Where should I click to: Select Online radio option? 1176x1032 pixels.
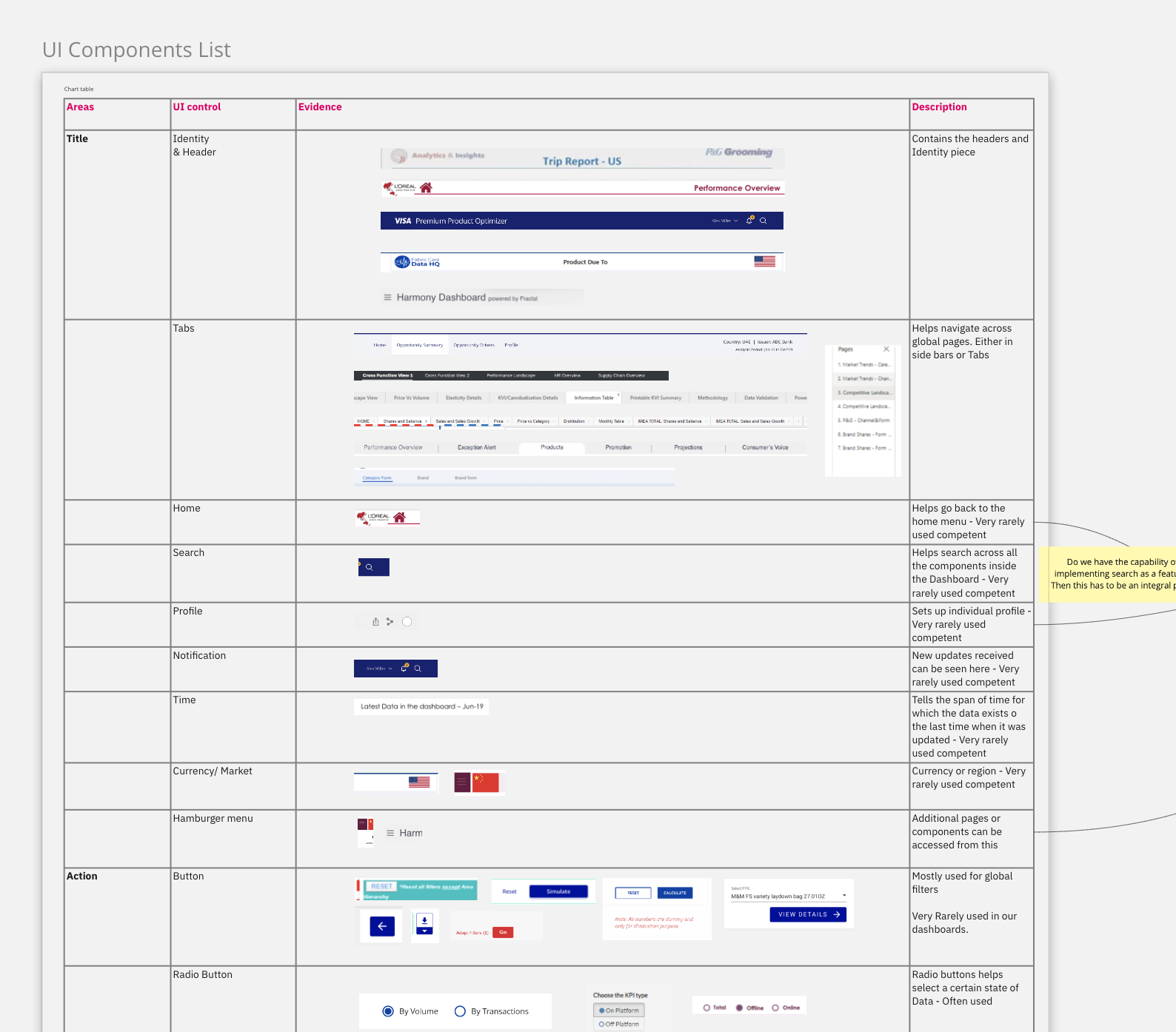pos(775,1008)
